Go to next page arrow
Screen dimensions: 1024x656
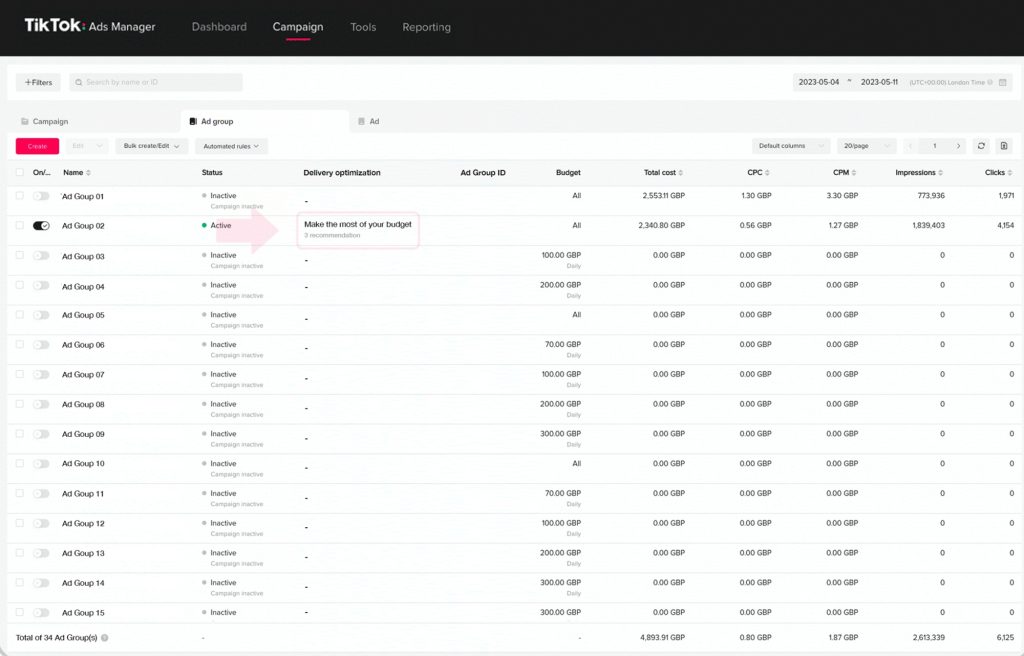tap(958, 146)
